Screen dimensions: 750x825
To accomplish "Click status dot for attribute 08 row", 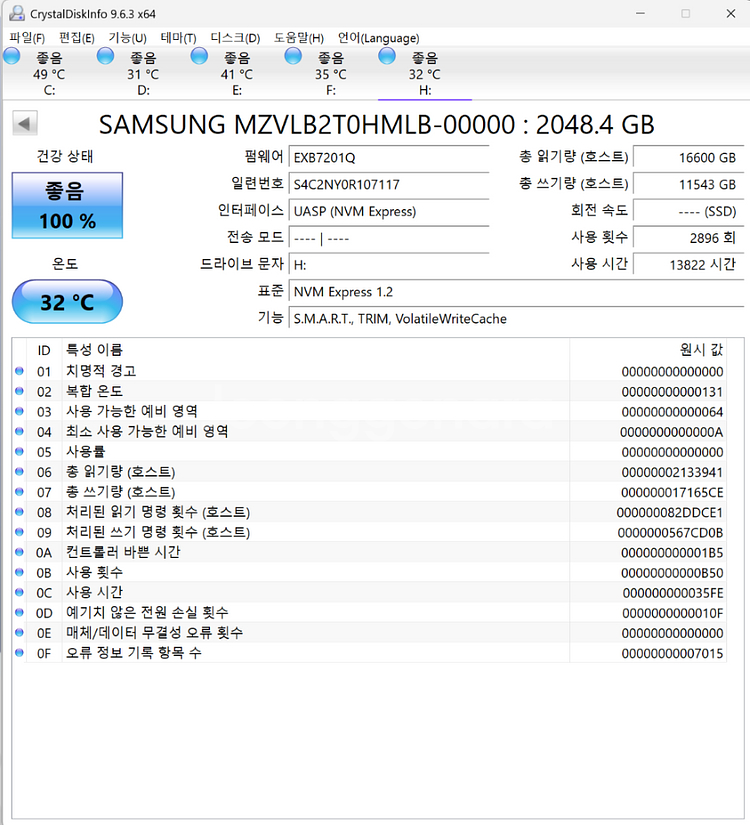I will [19, 512].
